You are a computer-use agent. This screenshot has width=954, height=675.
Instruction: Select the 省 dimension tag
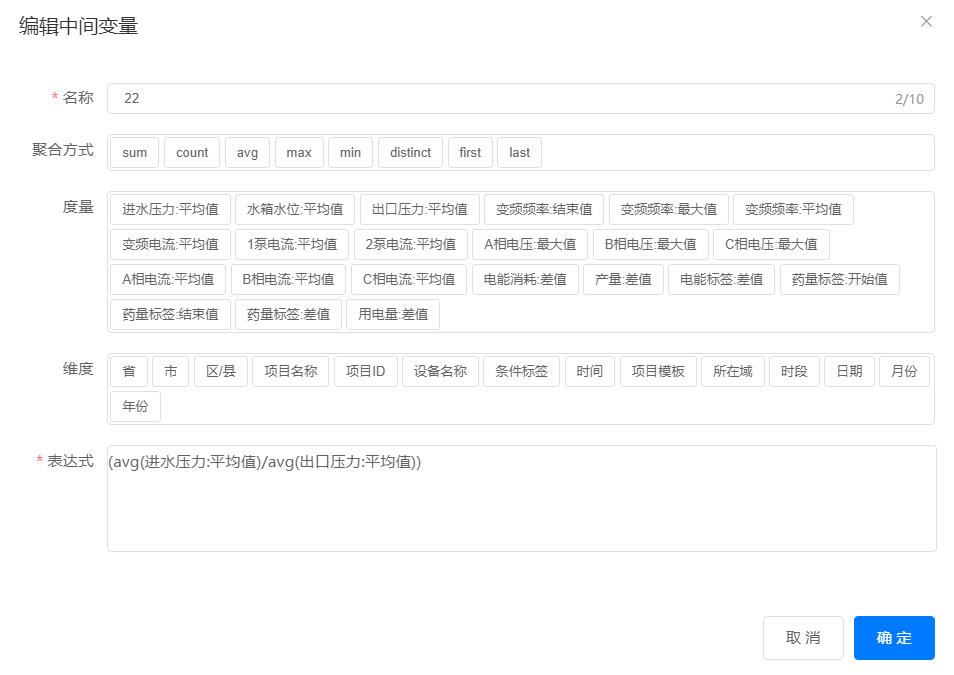click(x=129, y=371)
